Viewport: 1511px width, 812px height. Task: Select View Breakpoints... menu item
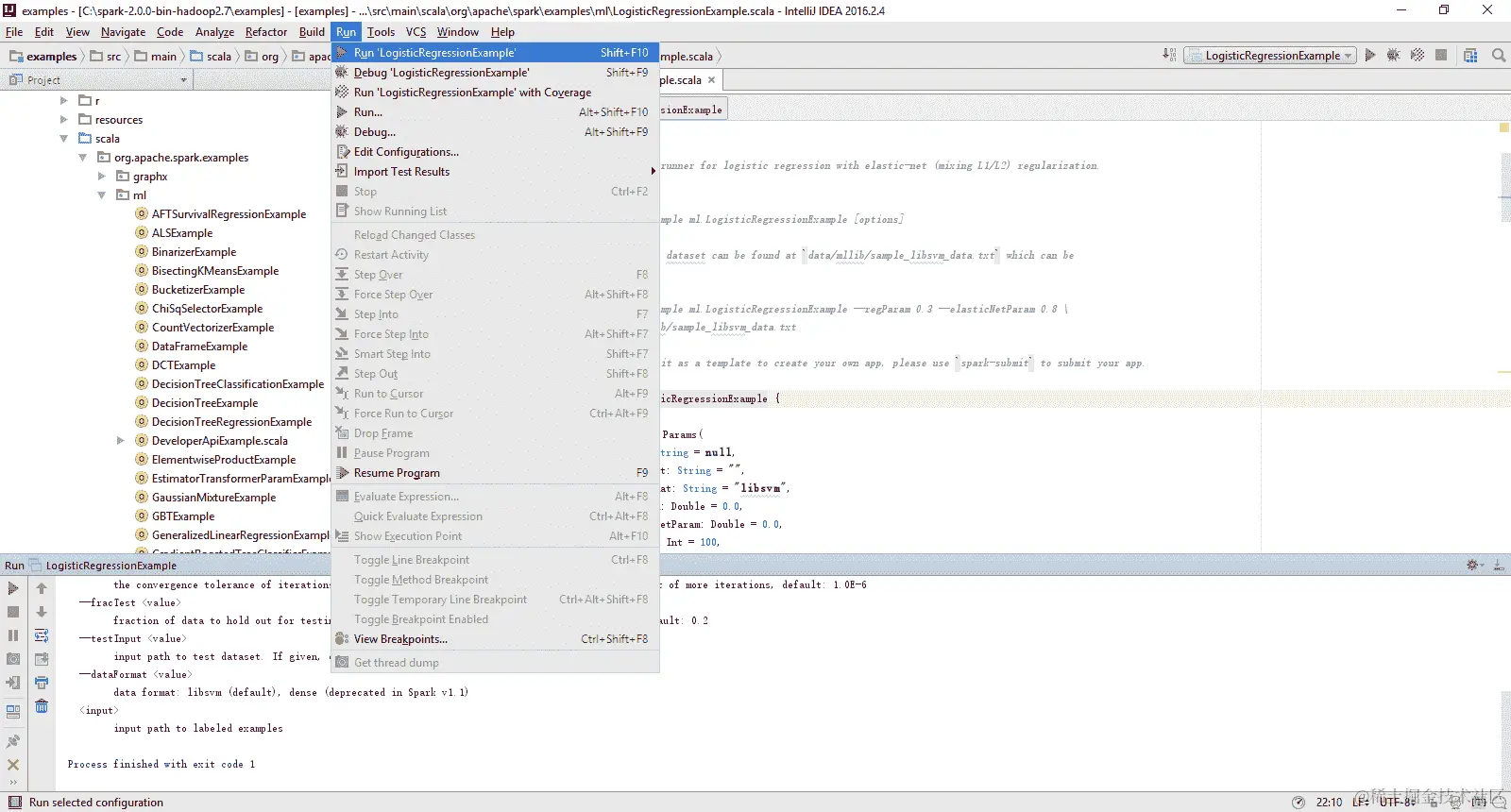495,639
